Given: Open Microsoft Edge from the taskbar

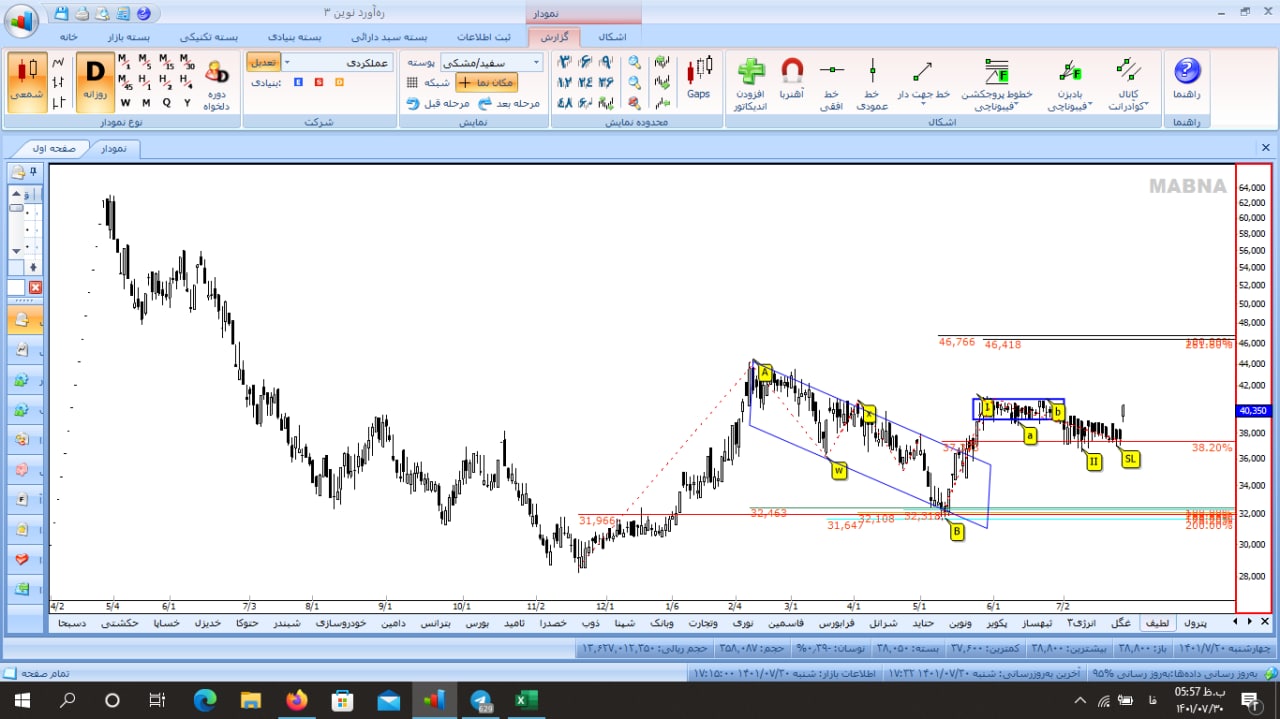Looking at the screenshot, I should tap(204, 700).
